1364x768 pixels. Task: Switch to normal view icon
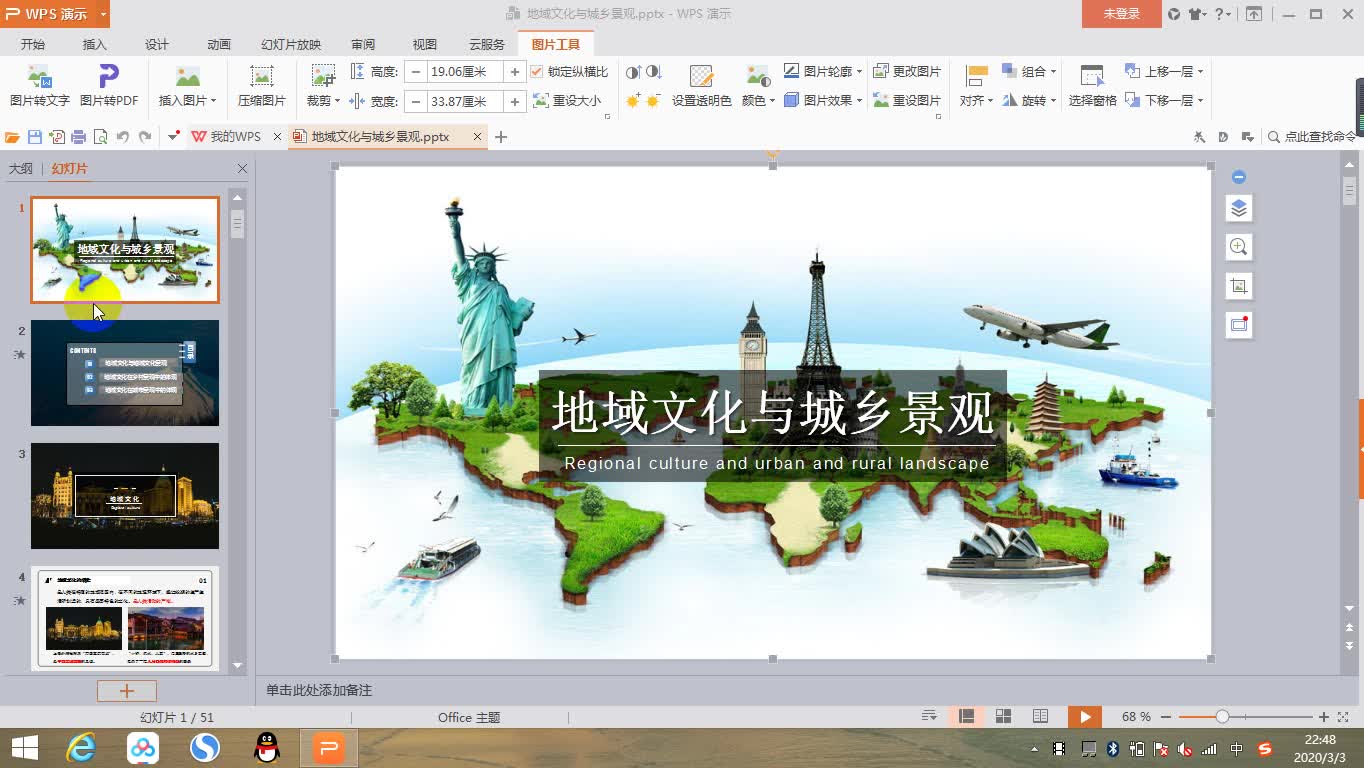coord(967,717)
